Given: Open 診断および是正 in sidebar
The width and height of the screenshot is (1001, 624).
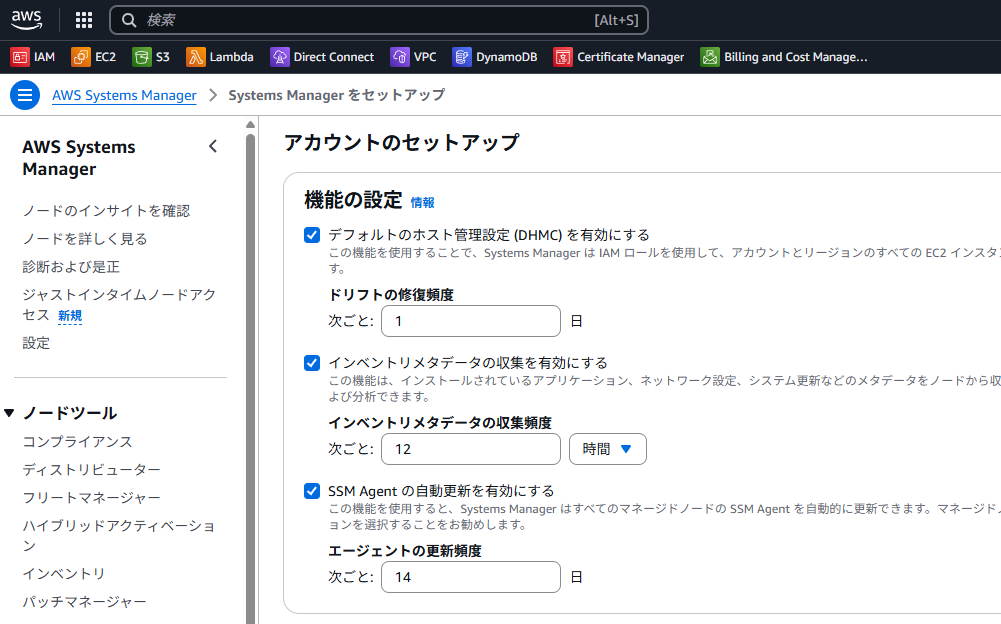Looking at the screenshot, I should click(x=71, y=267).
